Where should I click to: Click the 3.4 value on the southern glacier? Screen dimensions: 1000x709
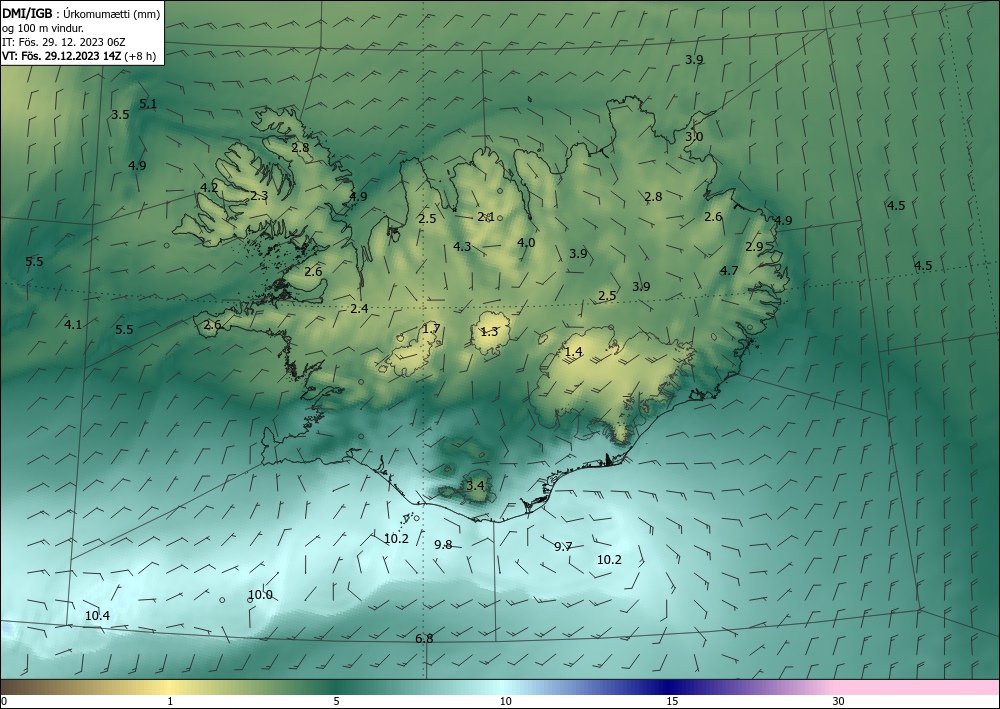475,486
